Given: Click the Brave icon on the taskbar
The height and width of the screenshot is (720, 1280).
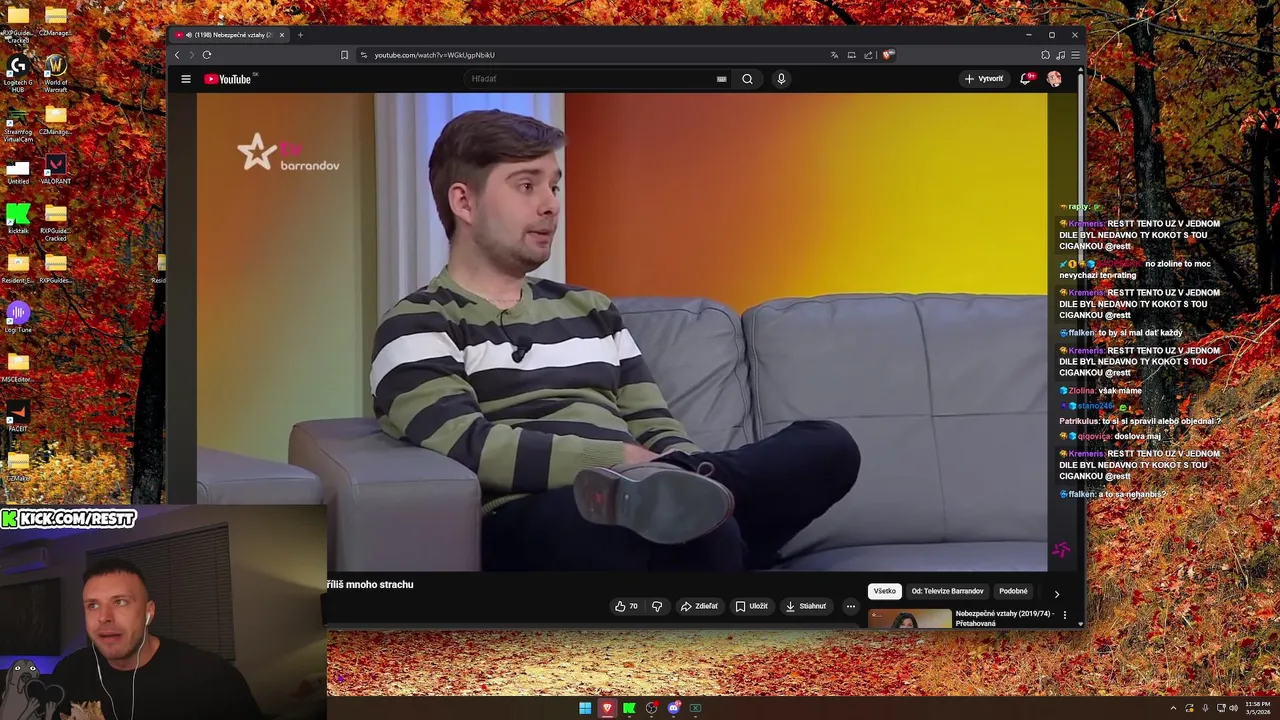Looking at the screenshot, I should coord(607,708).
